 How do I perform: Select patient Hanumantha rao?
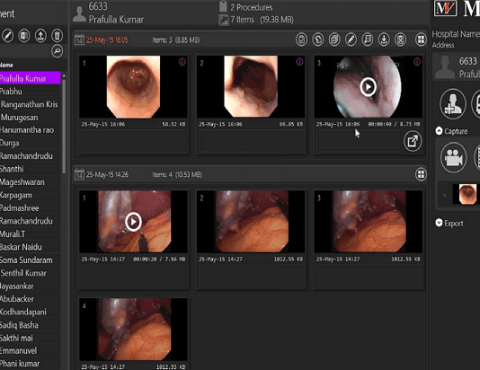click(x=30, y=130)
